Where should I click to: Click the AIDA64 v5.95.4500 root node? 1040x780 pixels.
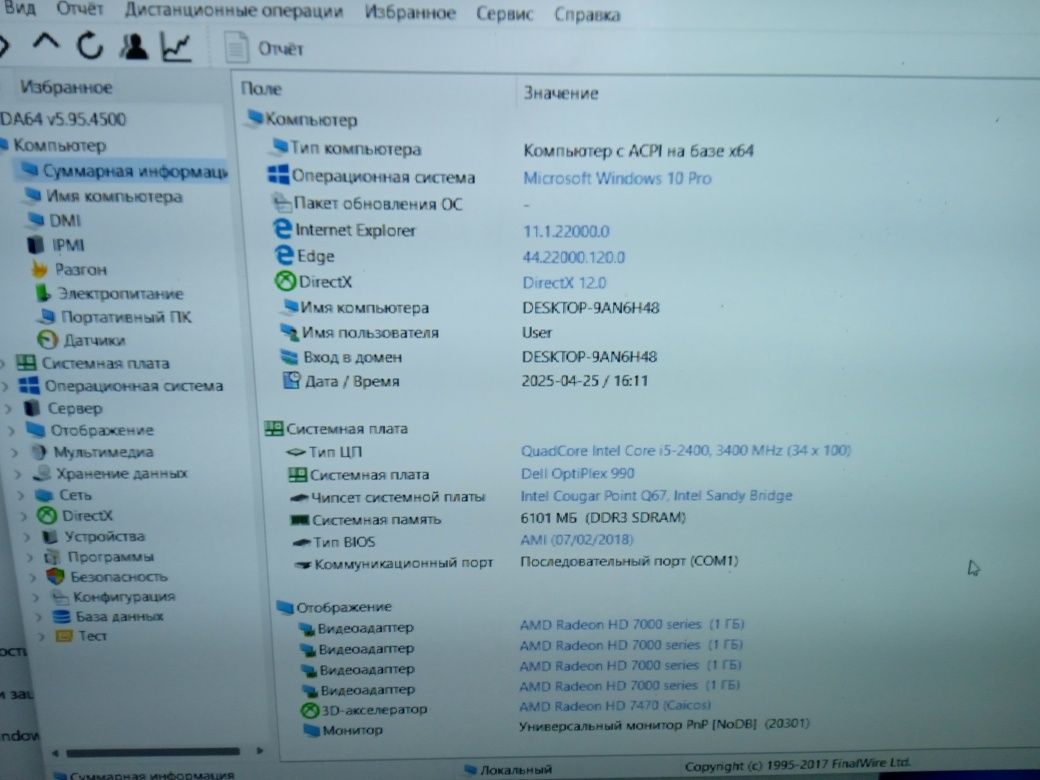pos(63,119)
